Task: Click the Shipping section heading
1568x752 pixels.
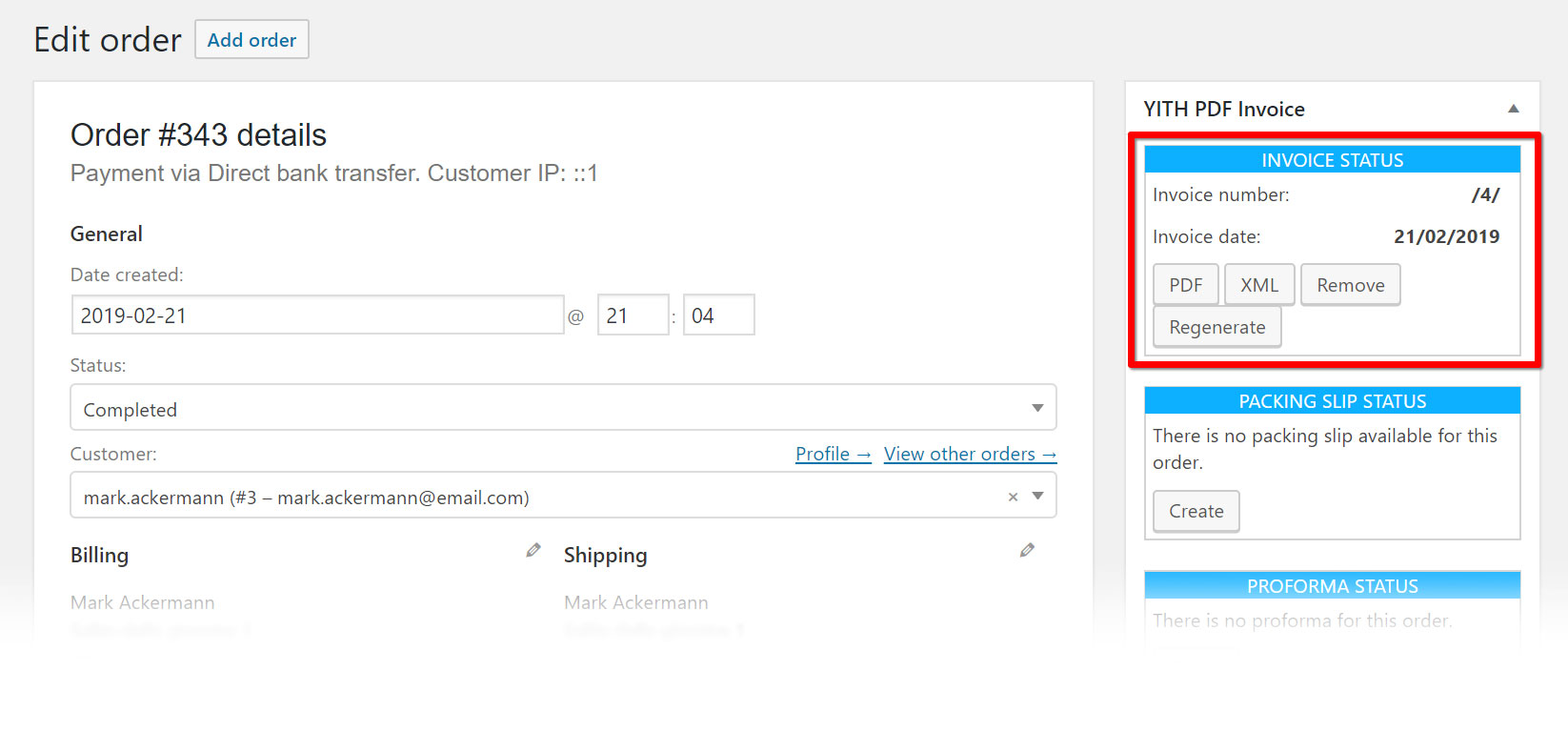Action: tap(605, 555)
